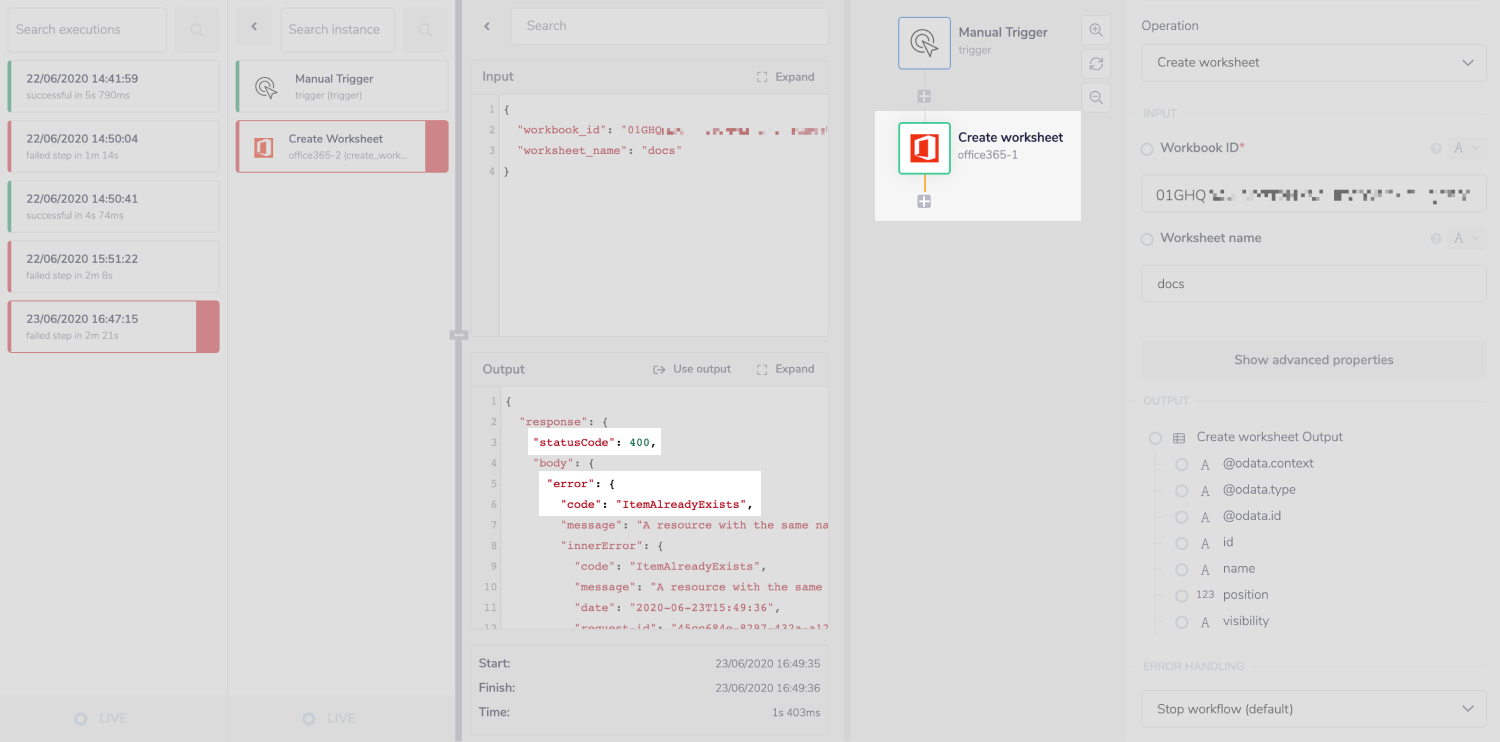Click the Show advanced properties button
The height and width of the screenshot is (742, 1500).
pos(1313,359)
